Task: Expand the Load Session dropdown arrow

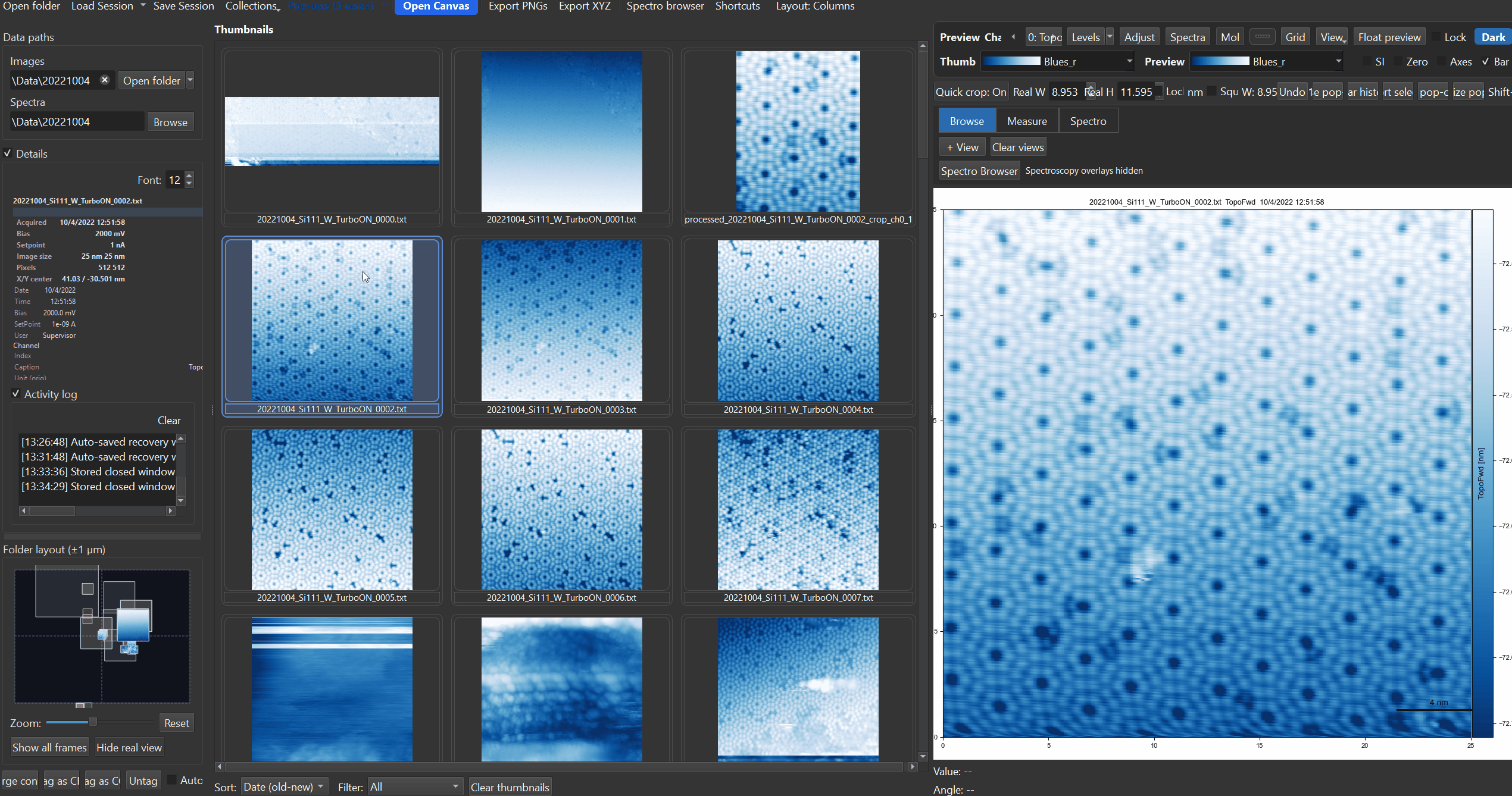Action: click(142, 5)
